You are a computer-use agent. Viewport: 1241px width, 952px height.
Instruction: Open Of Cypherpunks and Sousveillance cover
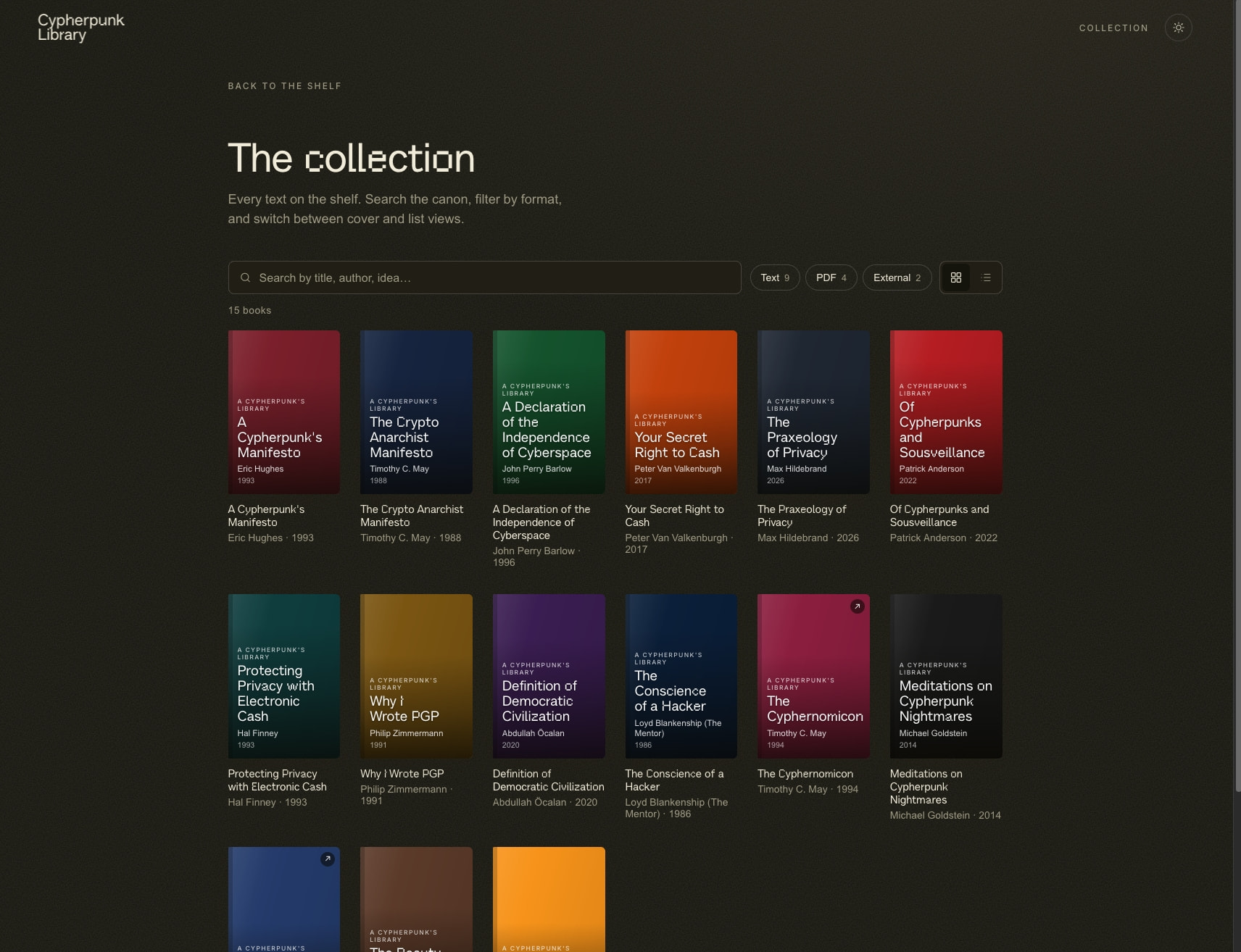pyautogui.click(x=946, y=412)
